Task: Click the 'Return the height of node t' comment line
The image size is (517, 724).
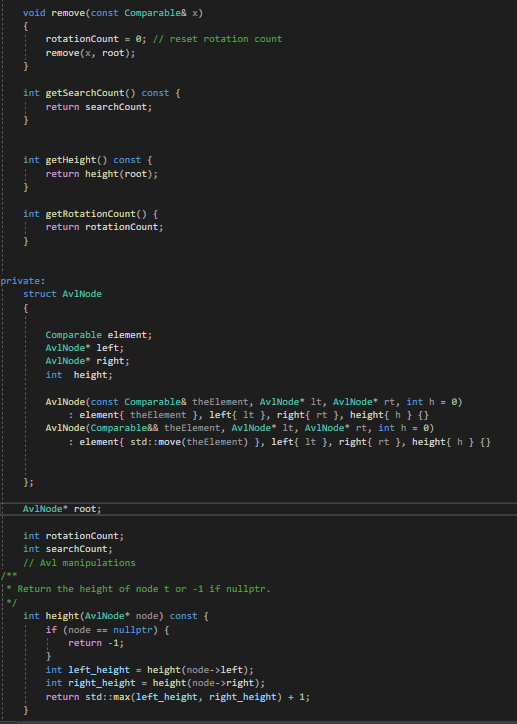Action: pos(138,589)
